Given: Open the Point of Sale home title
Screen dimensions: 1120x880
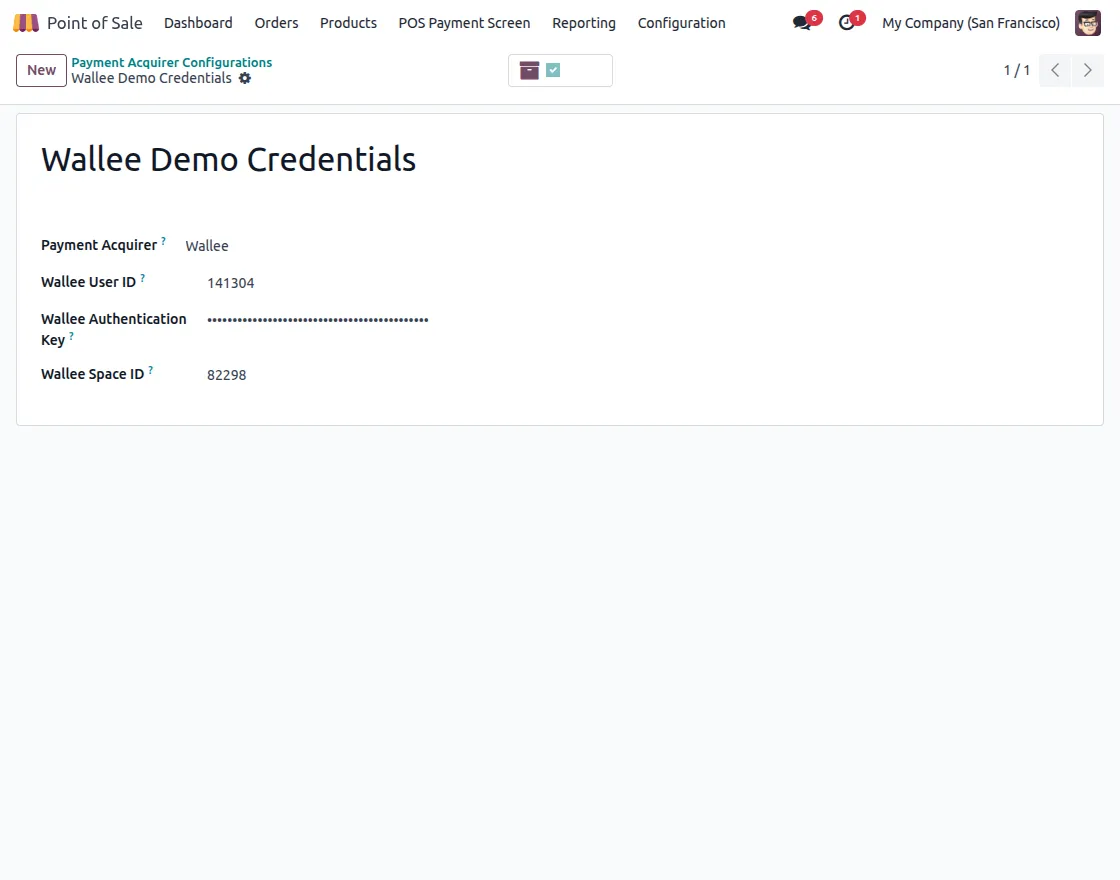Looking at the screenshot, I should point(94,23).
